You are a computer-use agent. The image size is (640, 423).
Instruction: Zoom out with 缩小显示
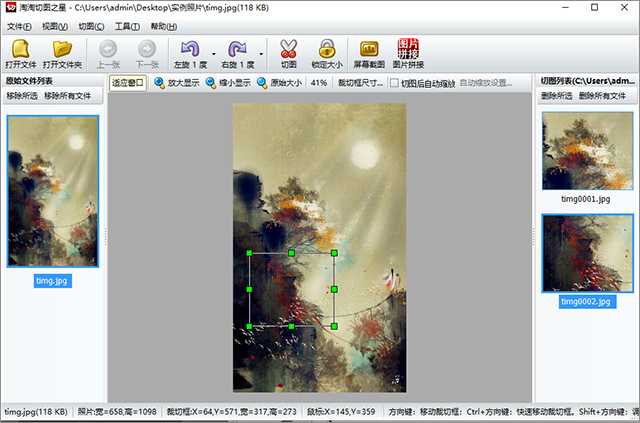coord(228,83)
